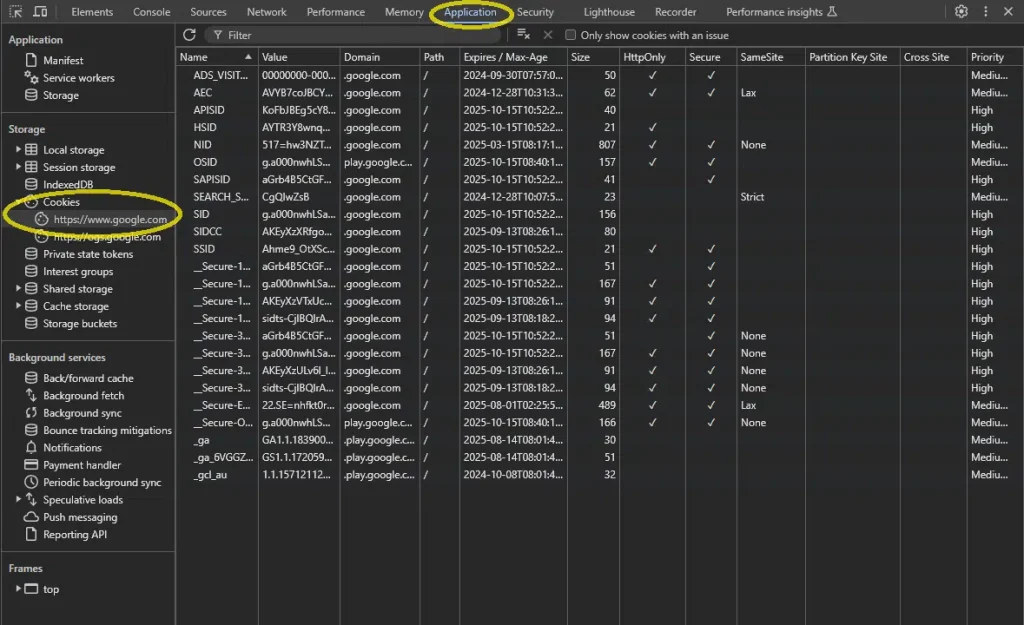
Task: Expand the Session storage tree node
Action: 18,167
